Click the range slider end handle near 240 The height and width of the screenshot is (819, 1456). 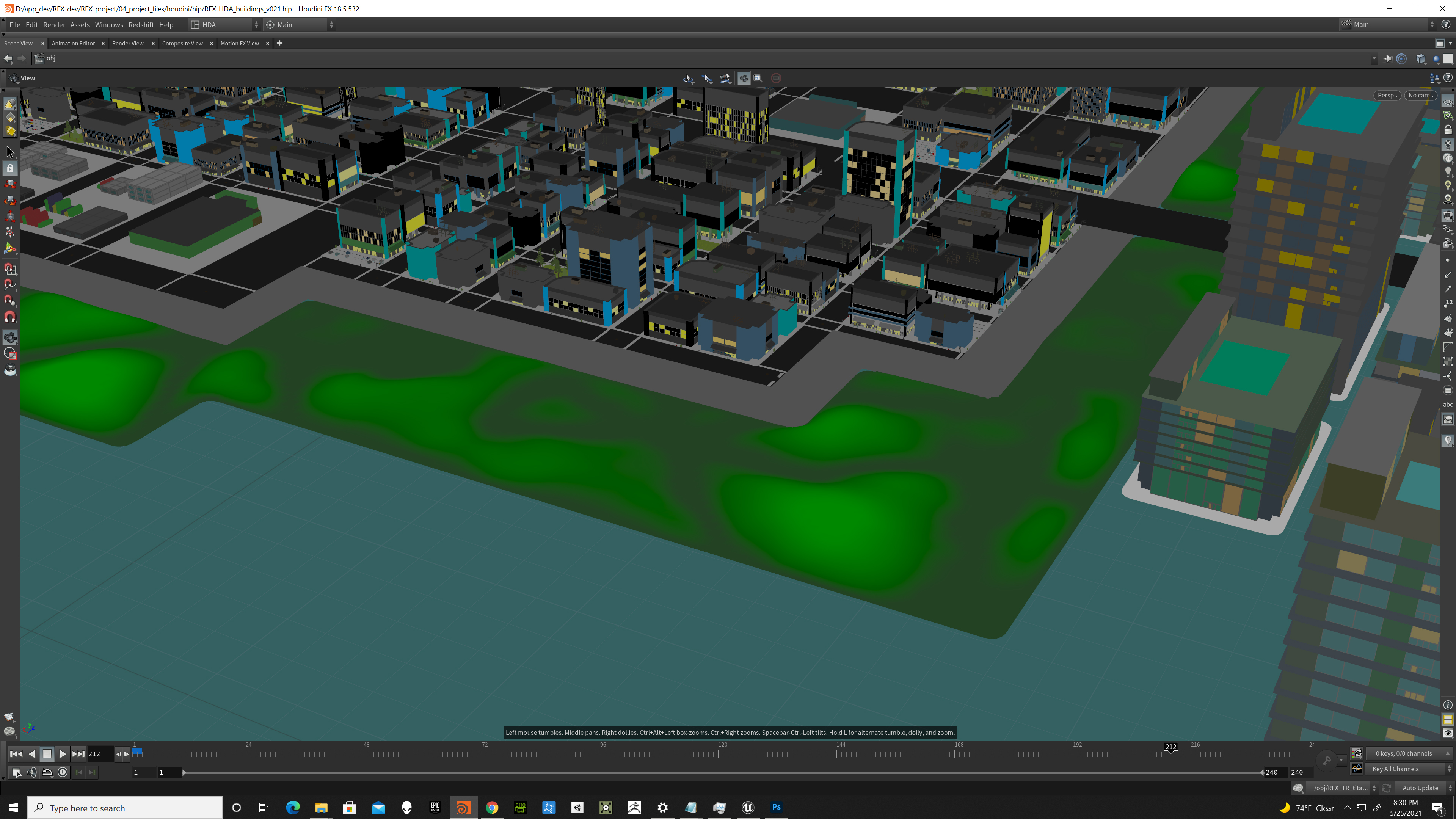1262,772
